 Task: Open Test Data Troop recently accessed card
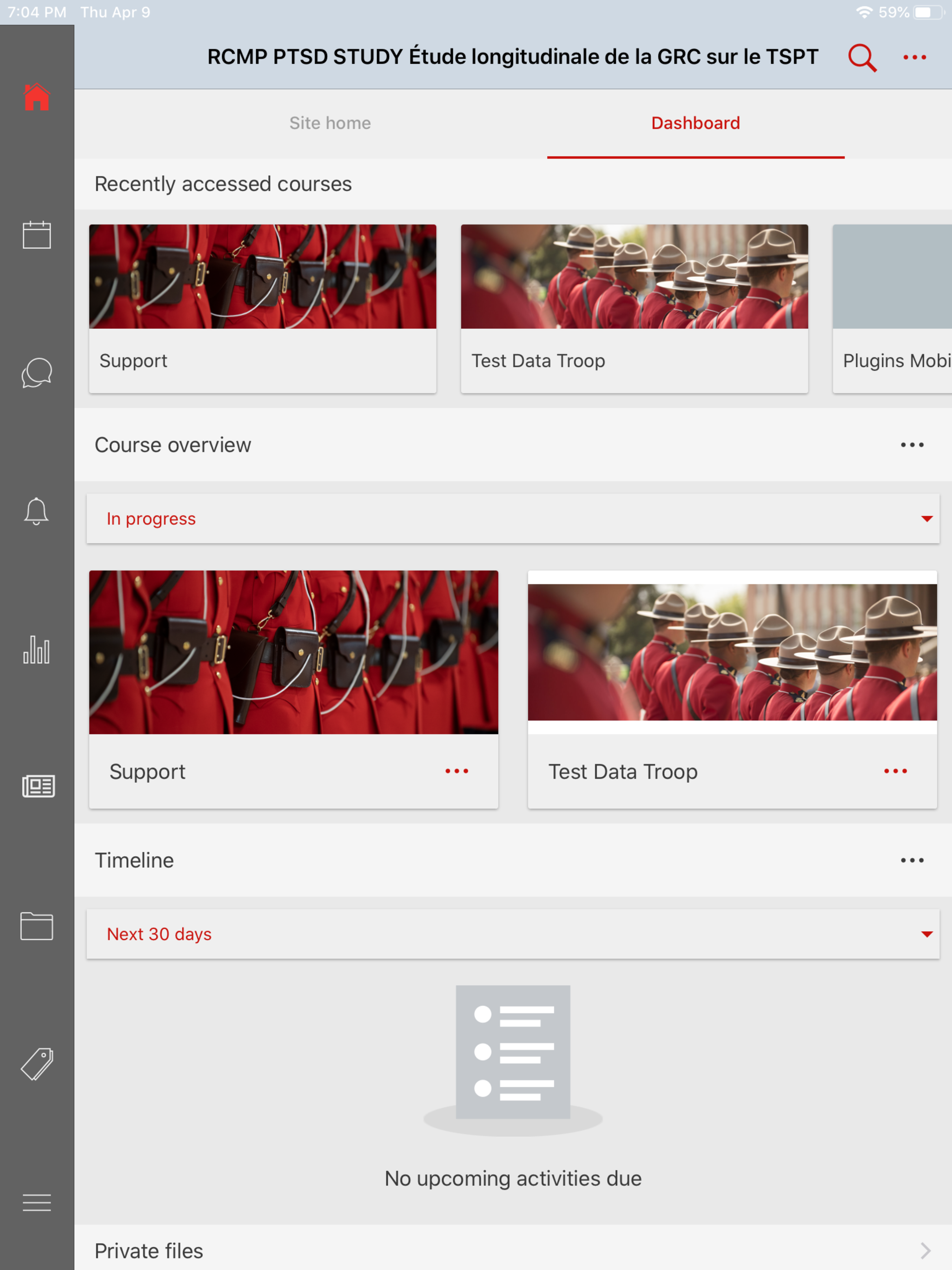(x=635, y=309)
